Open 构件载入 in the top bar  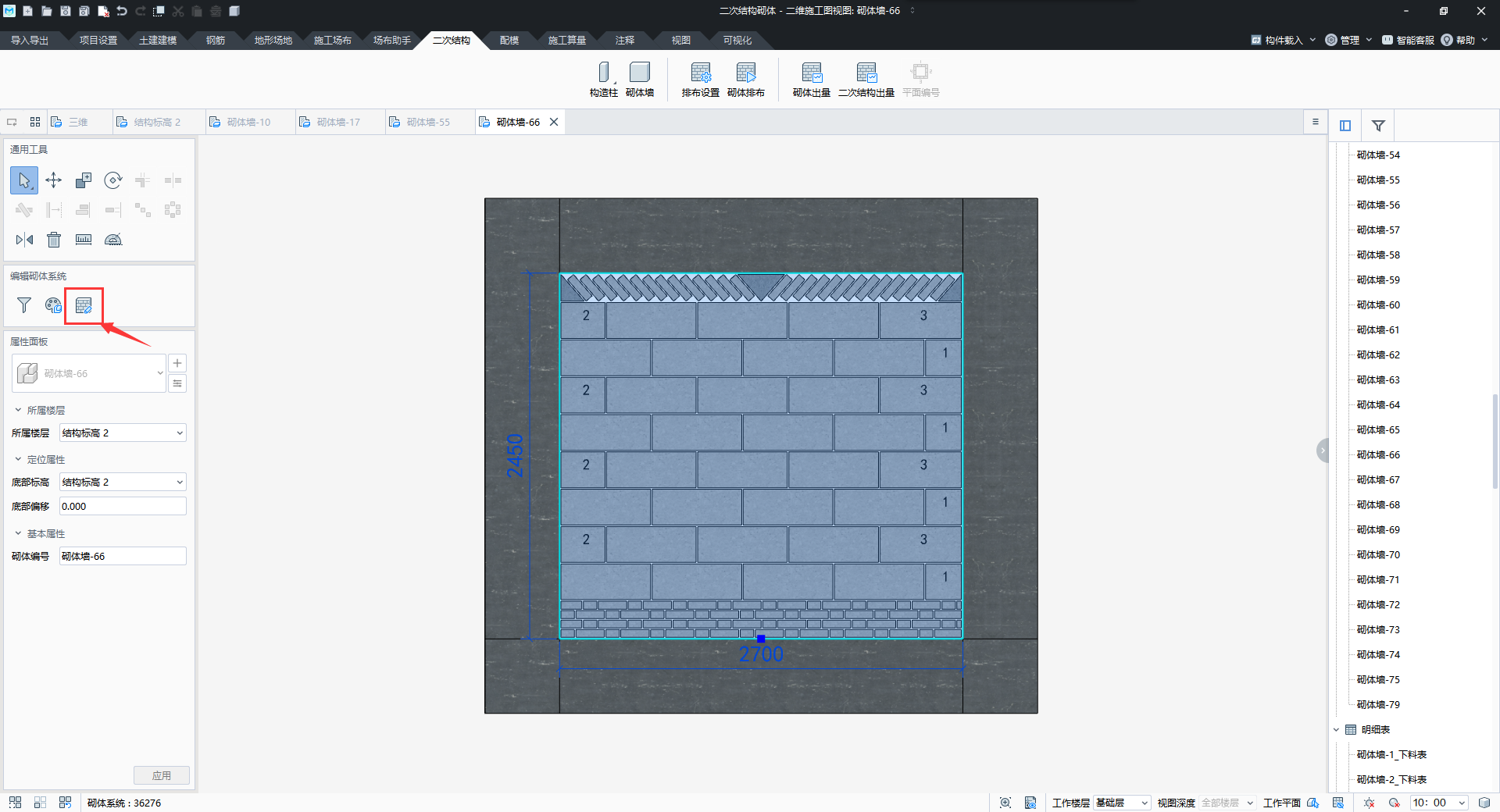[x=1284, y=40]
